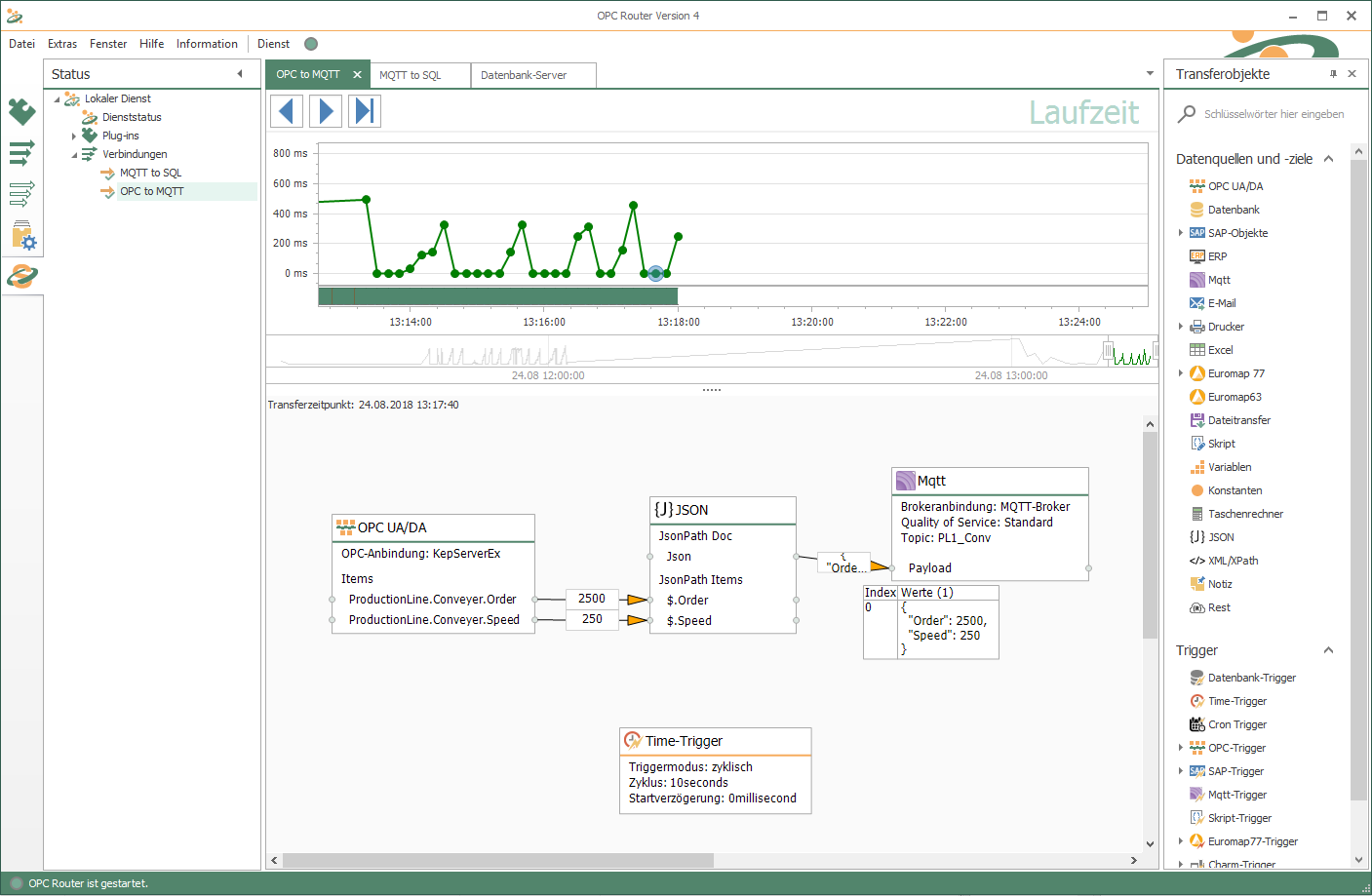
Task: Open the Datei menu
Action: point(21,44)
